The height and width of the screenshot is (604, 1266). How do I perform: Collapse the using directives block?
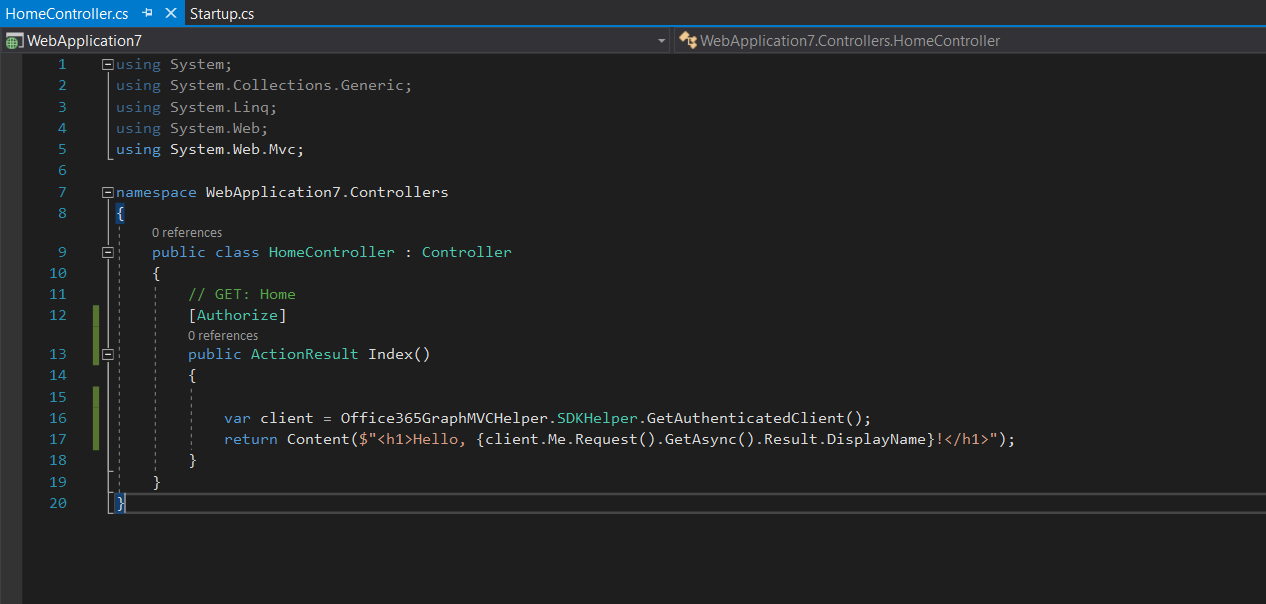(108, 64)
